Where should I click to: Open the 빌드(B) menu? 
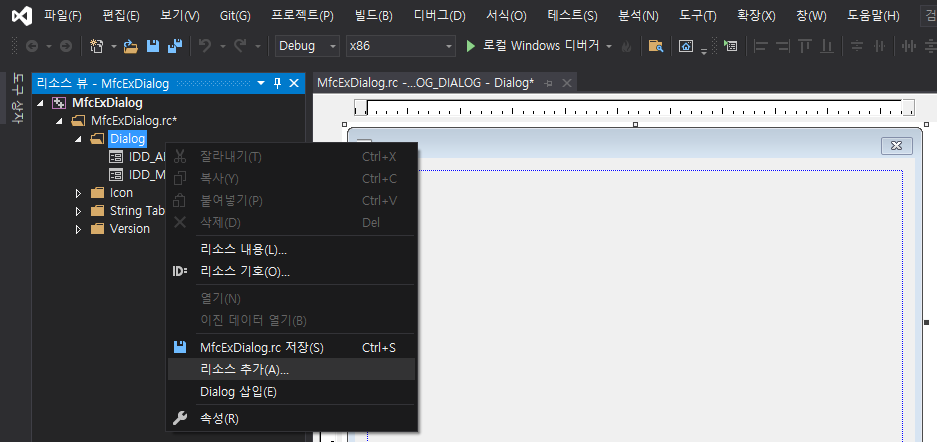[373, 16]
